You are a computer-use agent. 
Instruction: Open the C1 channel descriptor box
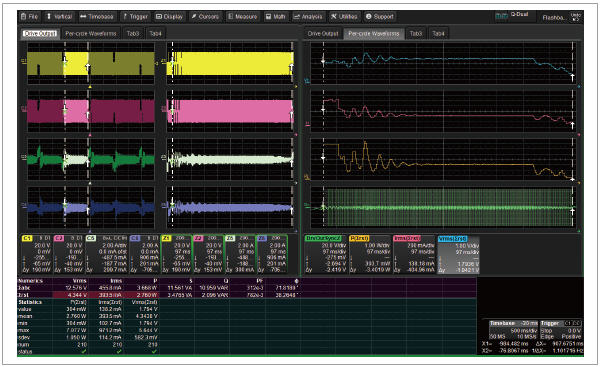click(x=36, y=254)
